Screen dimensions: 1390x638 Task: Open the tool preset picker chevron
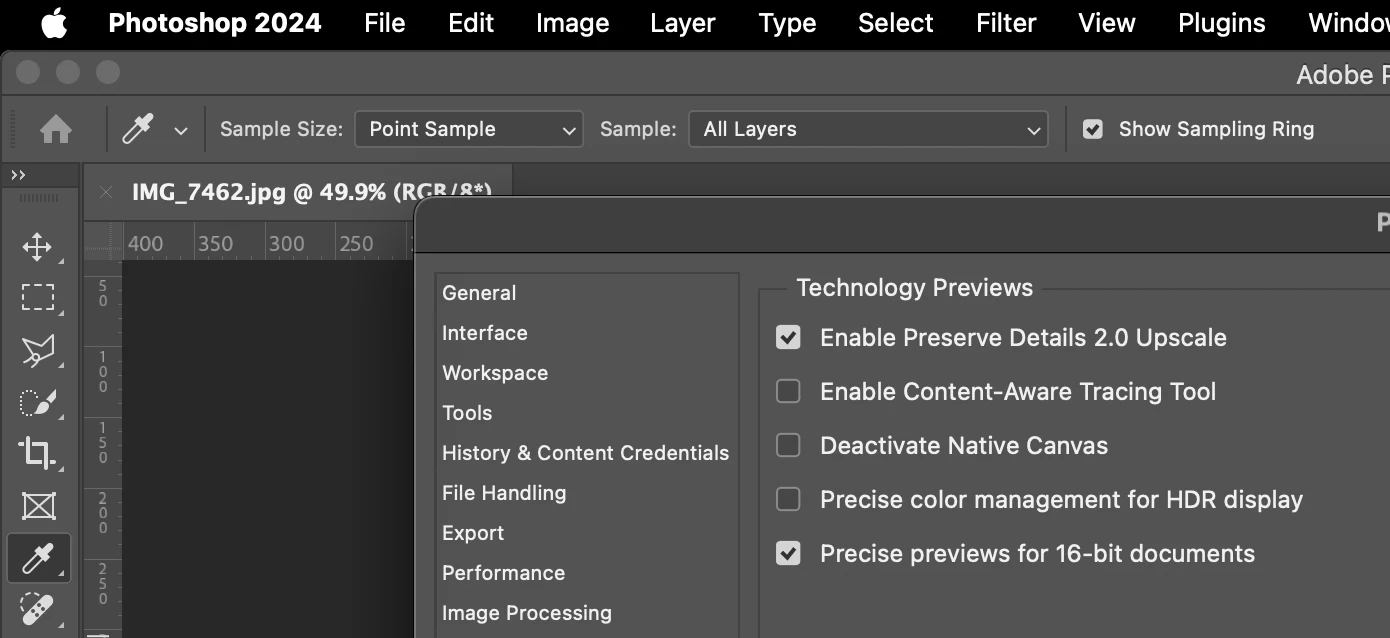click(181, 130)
